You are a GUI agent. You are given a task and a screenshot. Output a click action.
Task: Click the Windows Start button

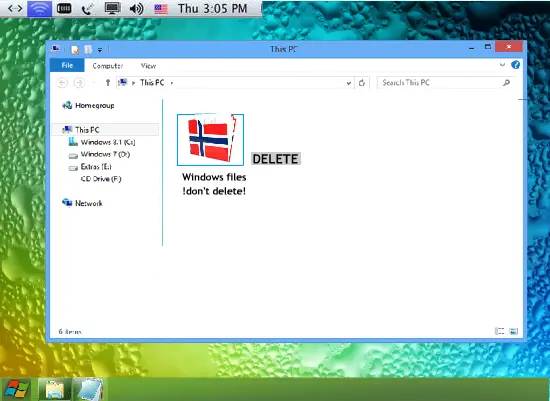tap(16, 389)
